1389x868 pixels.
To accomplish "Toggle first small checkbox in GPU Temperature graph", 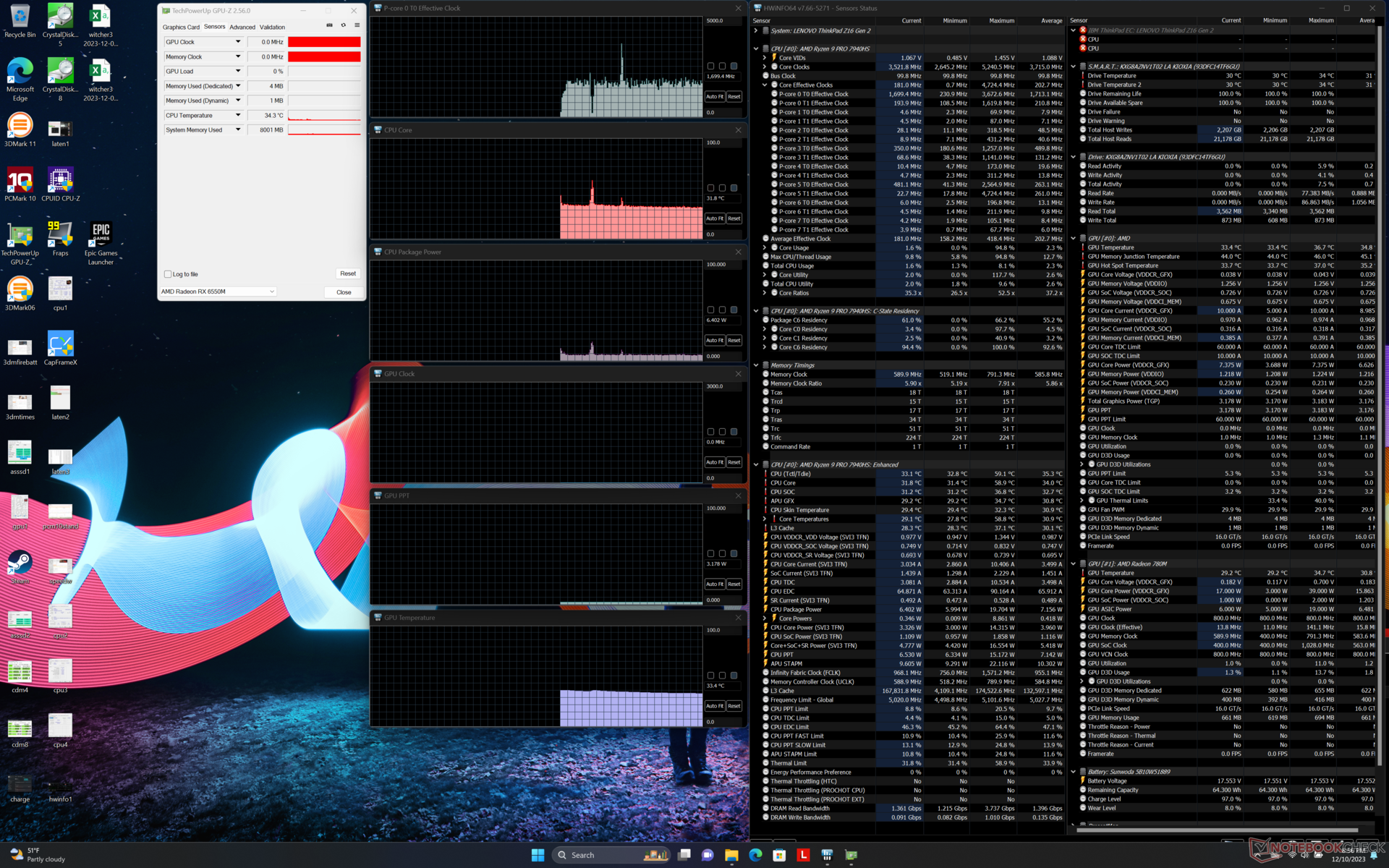I will click(x=710, y=676).
